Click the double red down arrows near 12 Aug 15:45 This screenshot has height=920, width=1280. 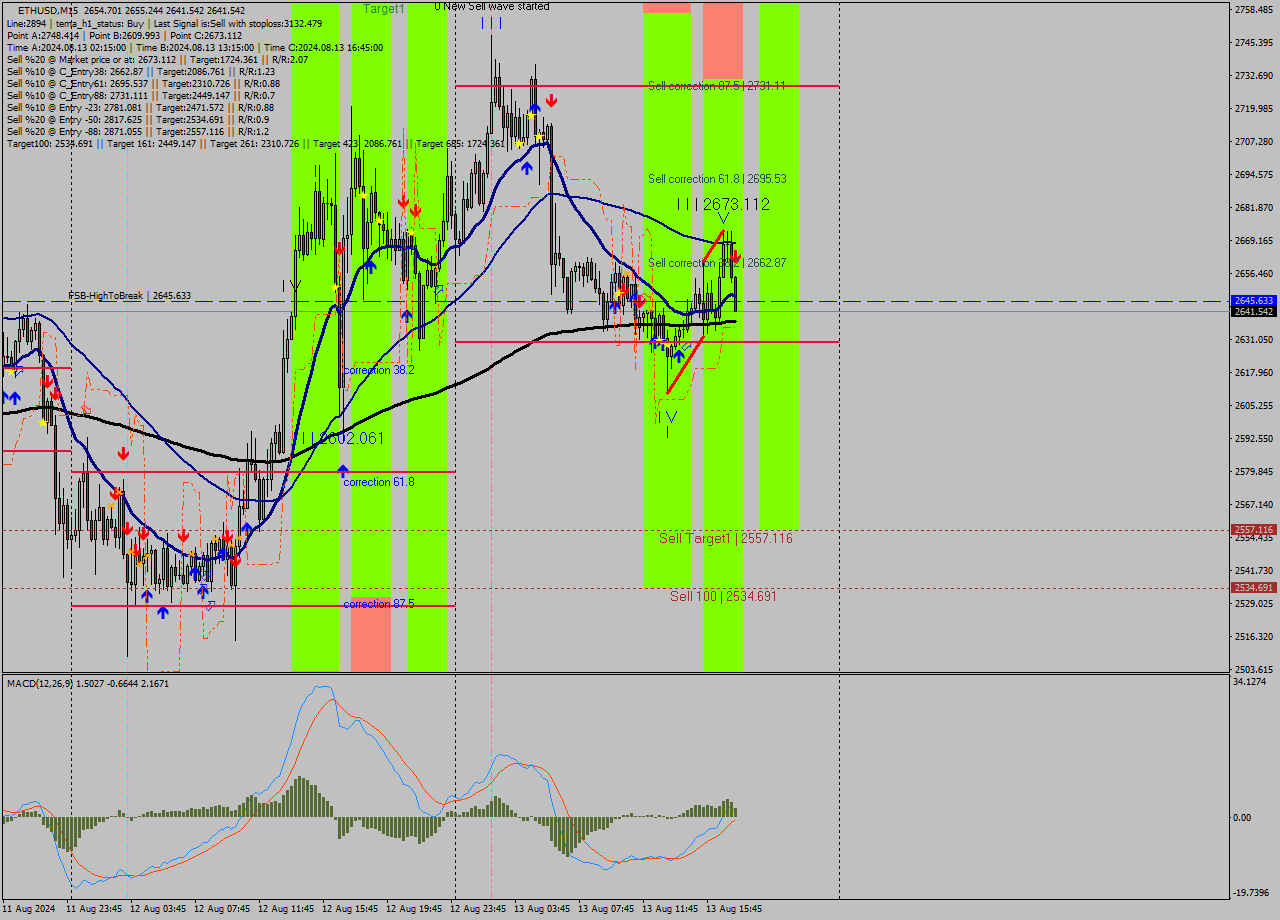[410, 206]
